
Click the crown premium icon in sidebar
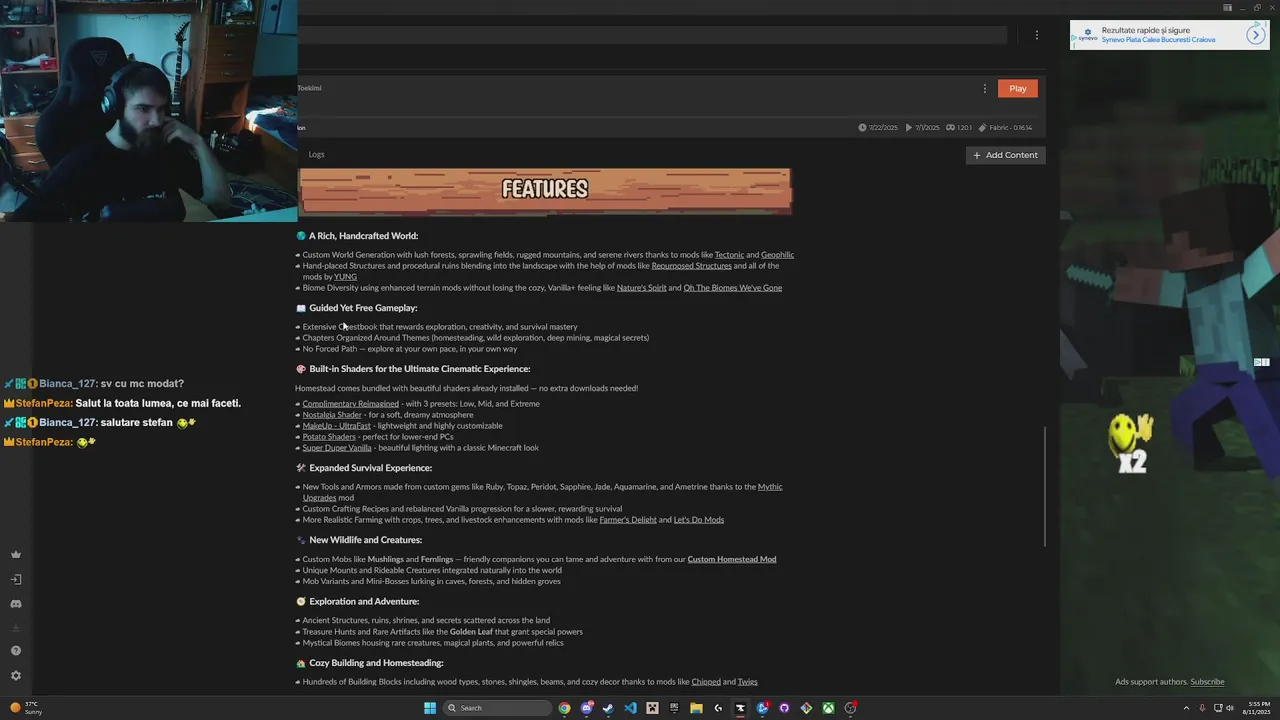(x=15, y=555)
